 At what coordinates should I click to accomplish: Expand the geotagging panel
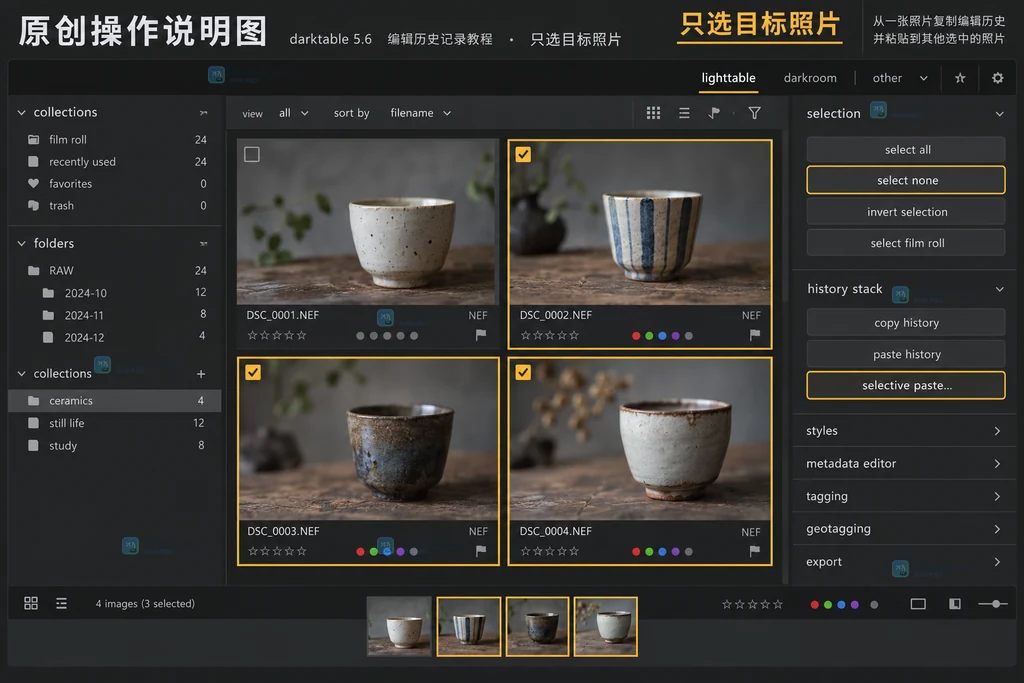904,528
